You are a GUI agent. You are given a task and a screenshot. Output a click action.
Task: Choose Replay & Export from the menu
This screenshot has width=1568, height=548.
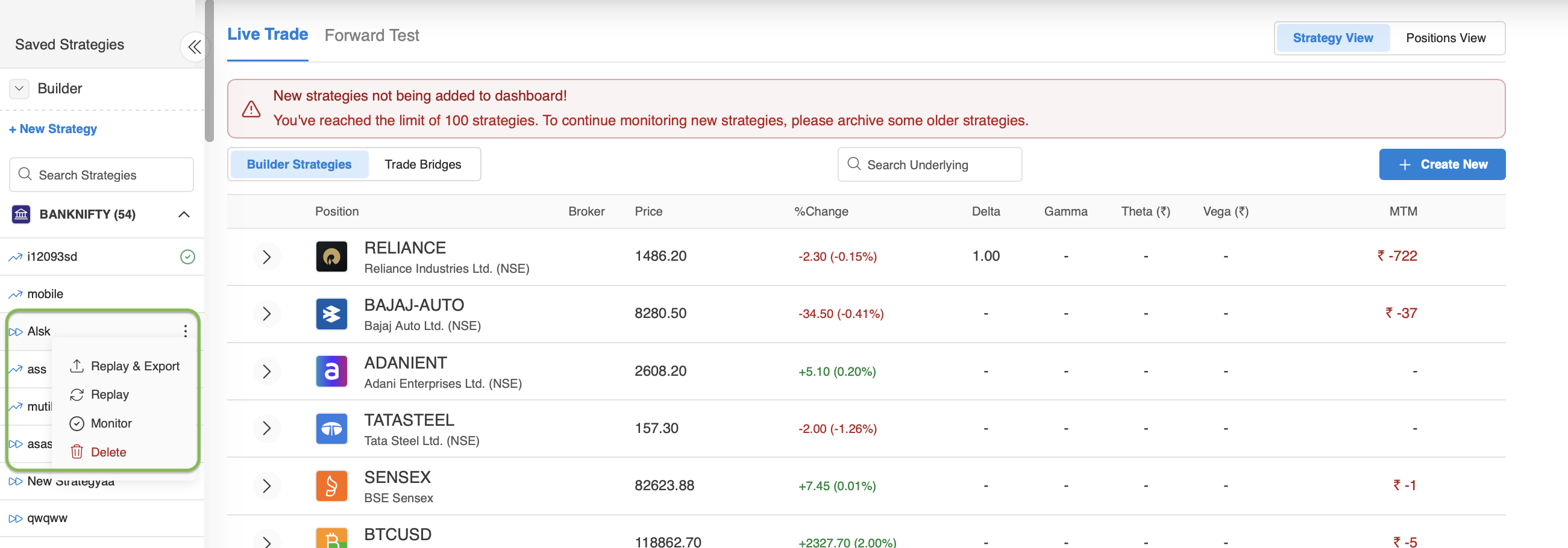tap(125, 366)
